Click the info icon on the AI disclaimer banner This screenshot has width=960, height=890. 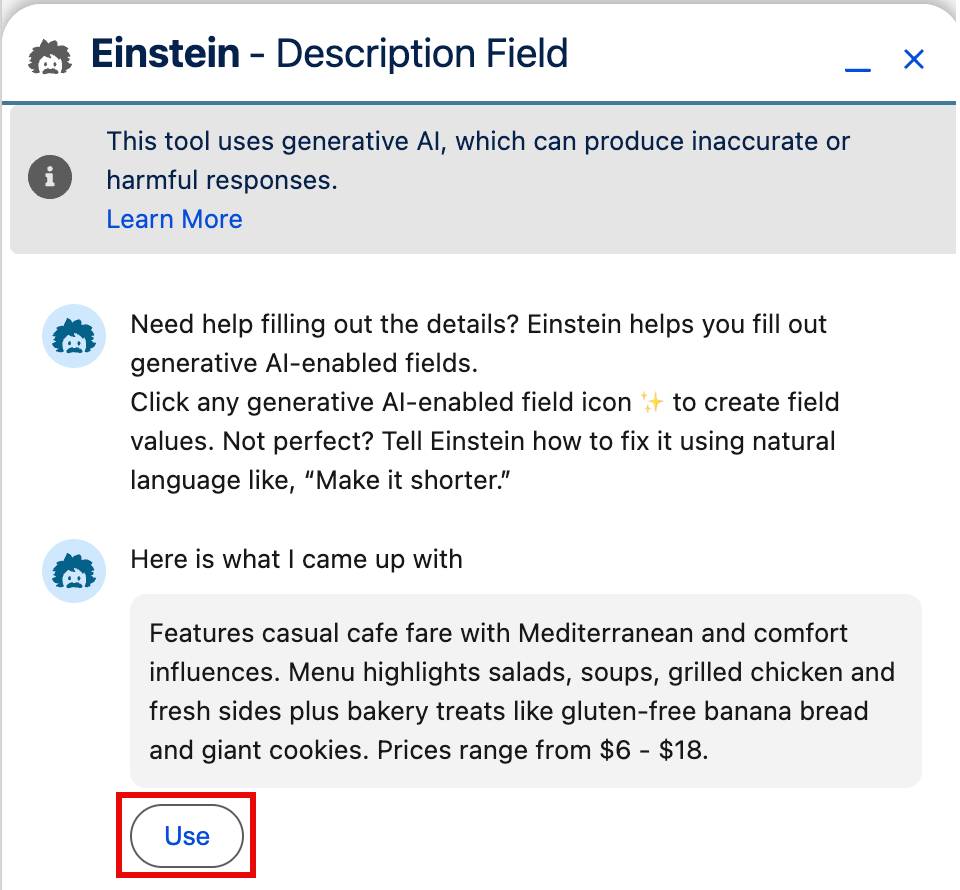pyautogui.click(x=50, y=177)
